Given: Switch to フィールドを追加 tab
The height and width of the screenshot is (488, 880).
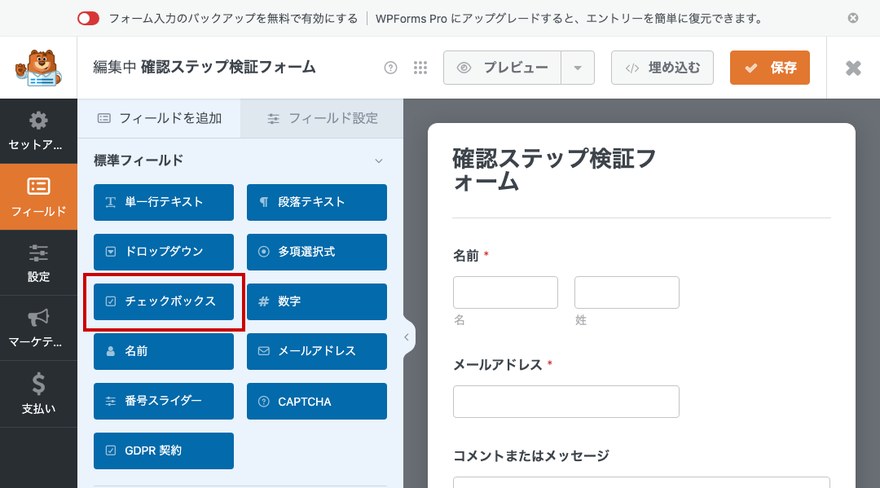Looking at the screenshot, I should [159, 118].
